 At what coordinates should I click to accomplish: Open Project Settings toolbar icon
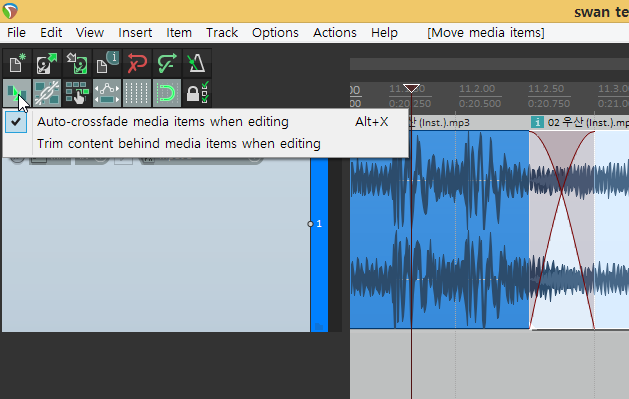point(107,63)
